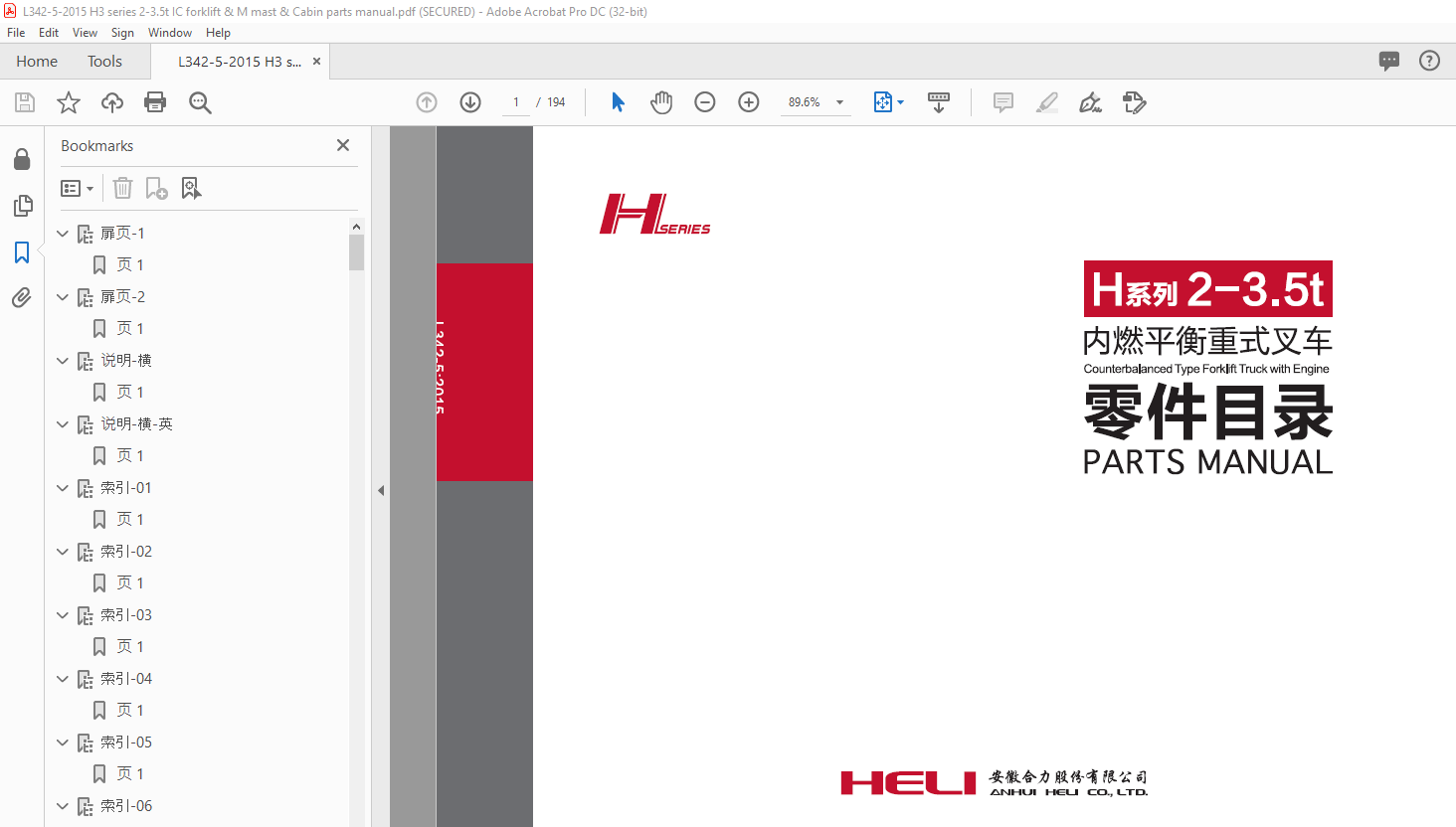Collapse the 索引-01 bookmark
Viewport: 1456px width, 827px height.
coord(63,488)
